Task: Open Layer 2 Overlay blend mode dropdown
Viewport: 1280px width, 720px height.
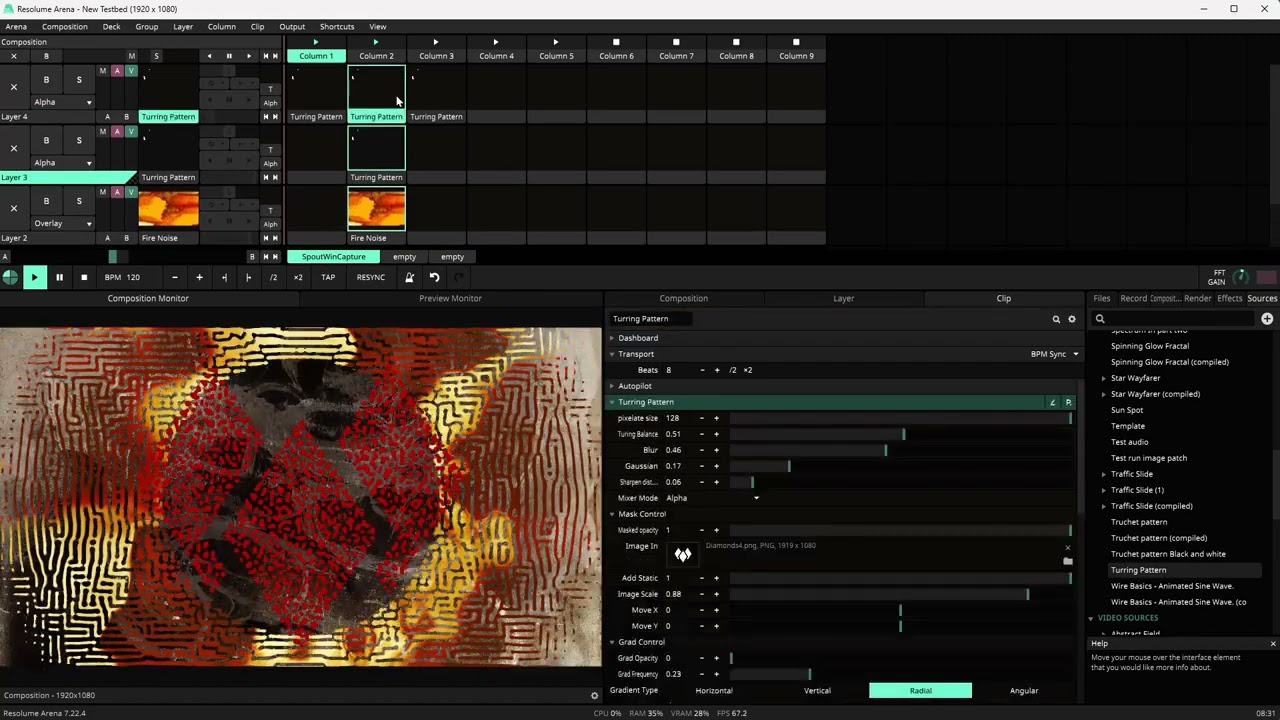Action: (63, 223)
